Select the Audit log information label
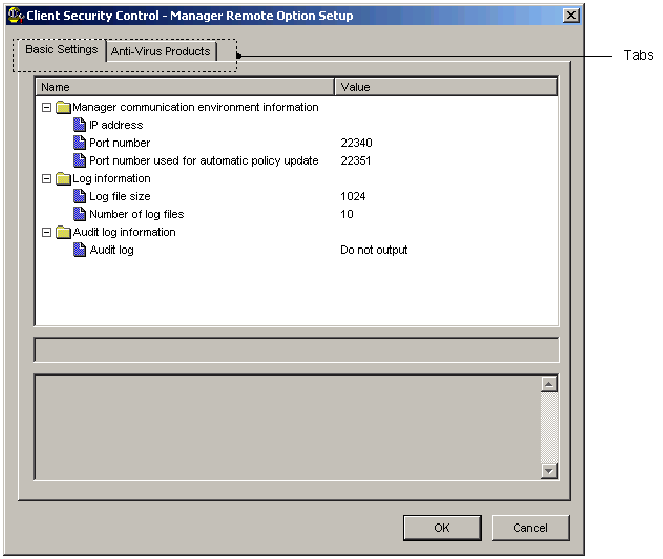 tap(123, 232)
